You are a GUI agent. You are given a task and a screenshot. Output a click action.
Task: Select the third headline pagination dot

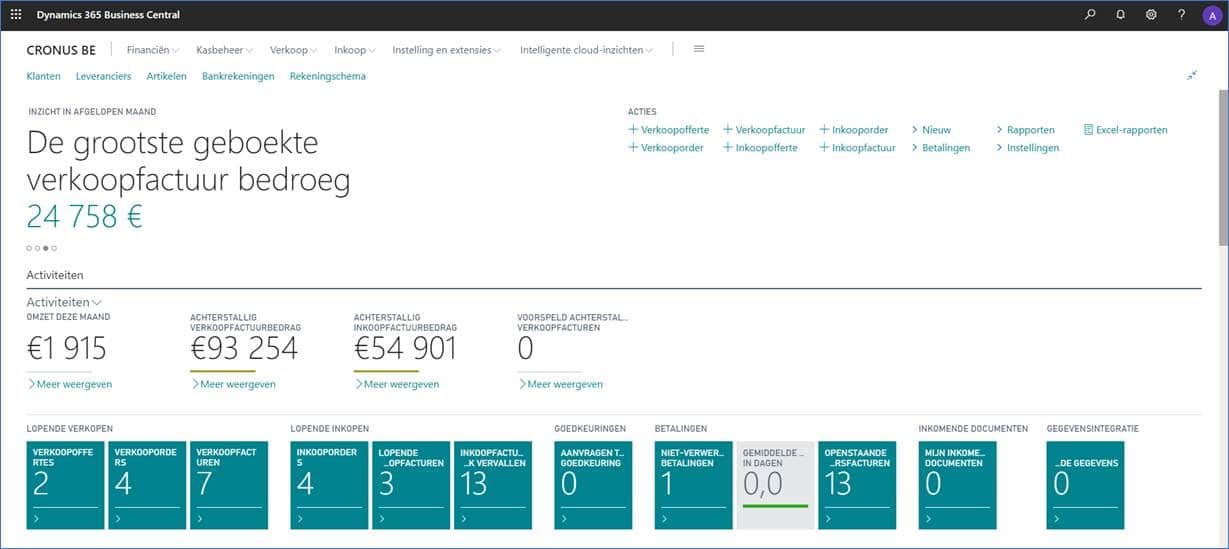point(46,247)
